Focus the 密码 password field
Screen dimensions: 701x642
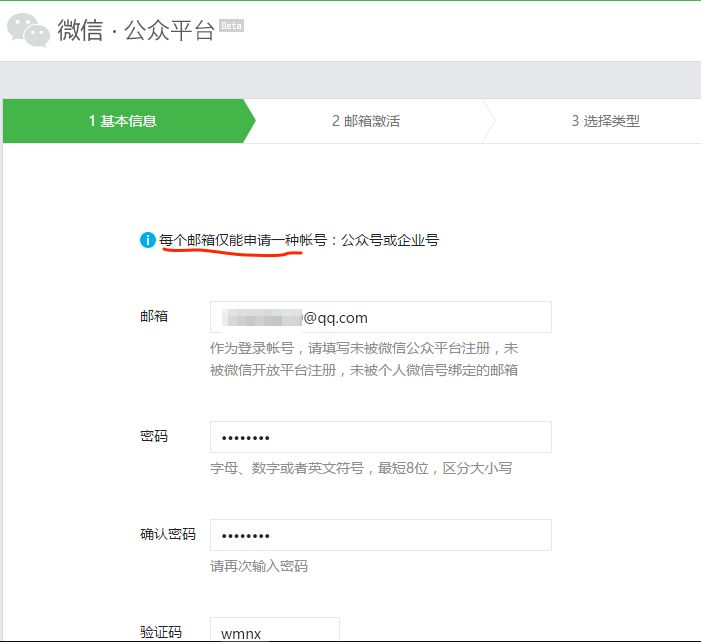point(381,437)
